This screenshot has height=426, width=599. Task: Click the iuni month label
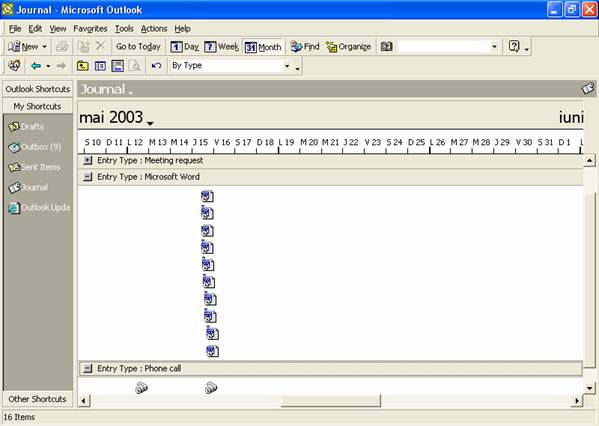point(571,117)
